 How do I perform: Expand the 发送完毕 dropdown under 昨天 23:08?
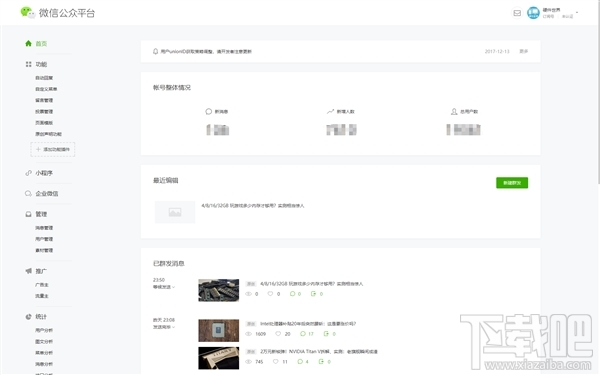click(164, 327)
